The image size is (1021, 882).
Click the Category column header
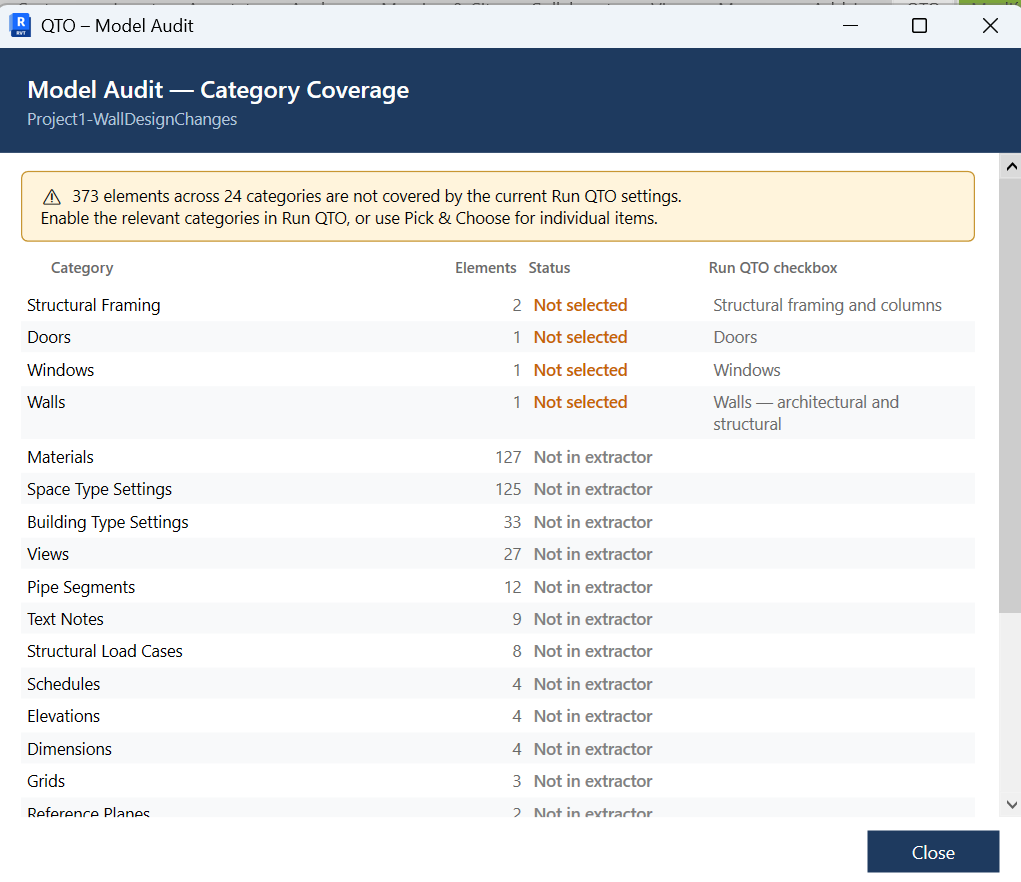[82, 268]
